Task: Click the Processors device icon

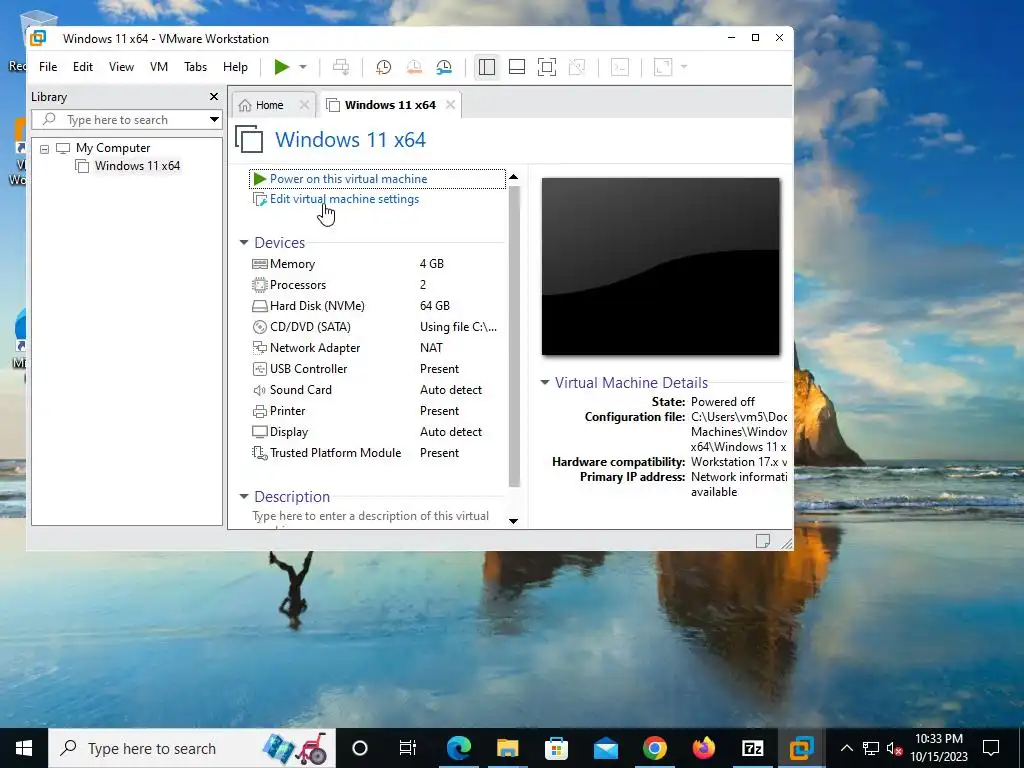Action: coord(260,285)
